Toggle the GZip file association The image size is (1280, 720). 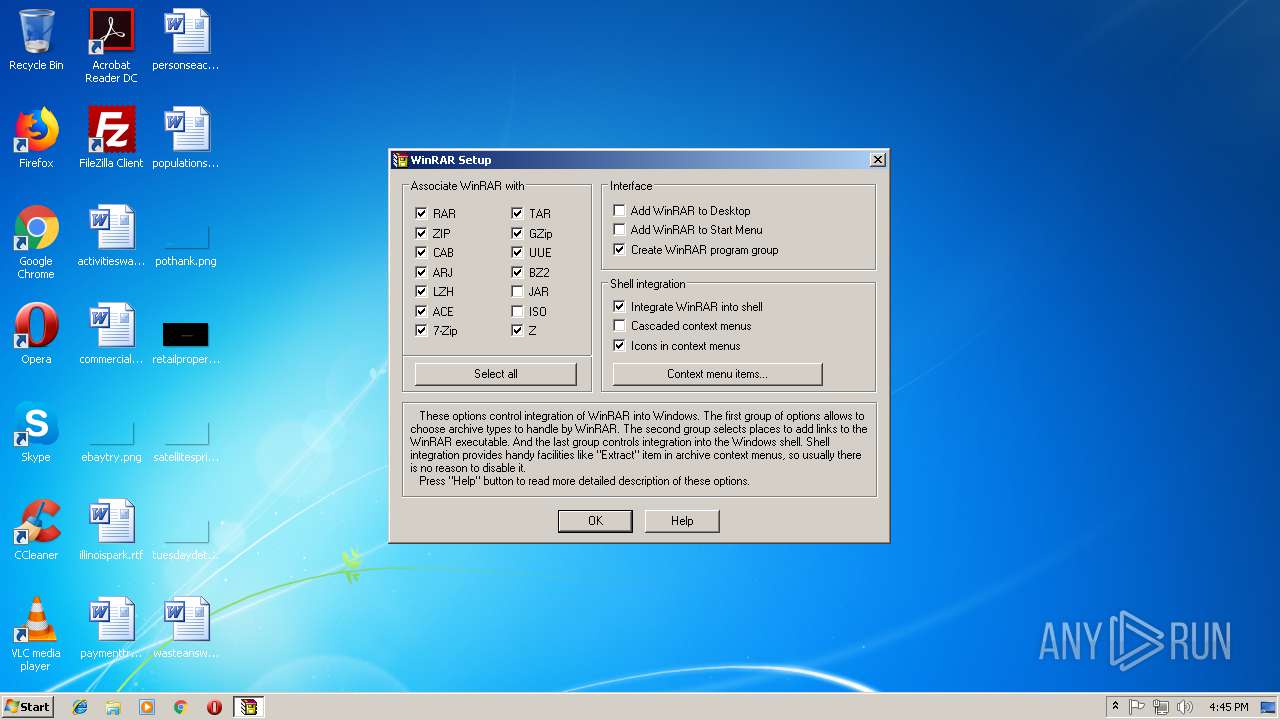coord(517,233)
